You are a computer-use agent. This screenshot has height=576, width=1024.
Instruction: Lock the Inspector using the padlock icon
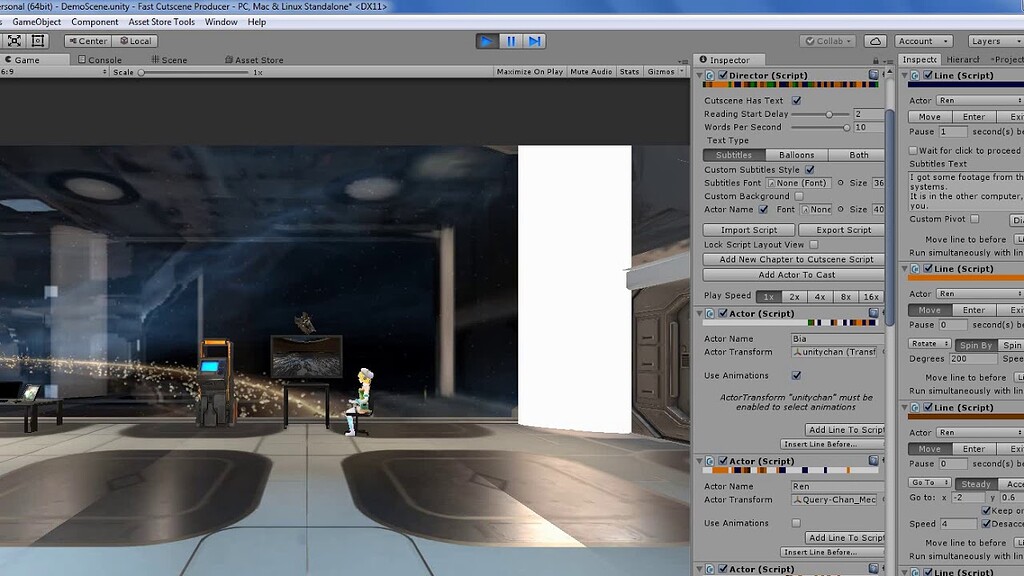pos(875,60)
